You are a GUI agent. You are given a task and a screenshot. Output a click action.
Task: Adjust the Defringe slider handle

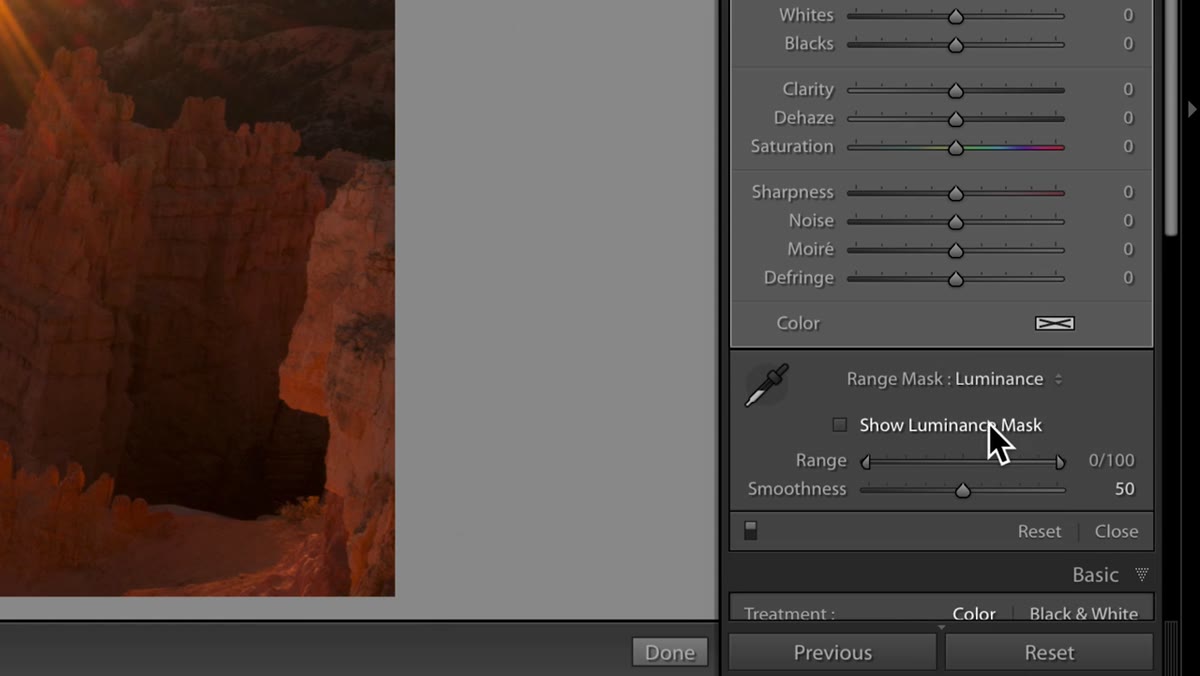956,278
